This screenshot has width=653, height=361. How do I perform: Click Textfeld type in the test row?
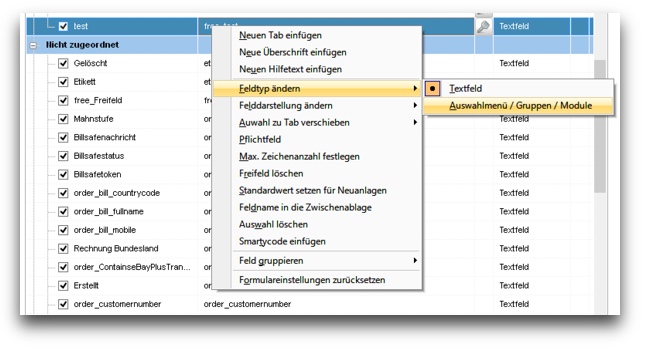[514, 26]
